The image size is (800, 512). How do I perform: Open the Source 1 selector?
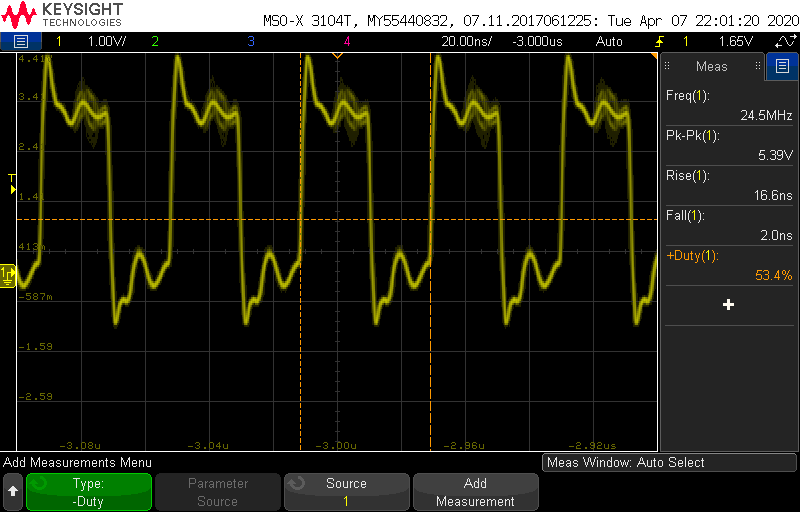346,492
